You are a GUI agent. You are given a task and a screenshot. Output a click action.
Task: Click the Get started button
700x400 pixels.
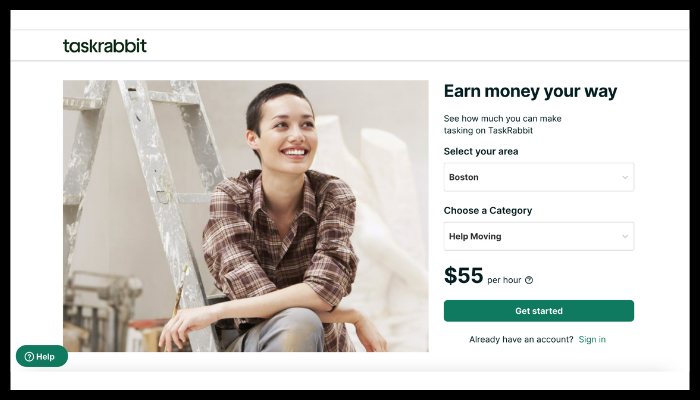(539, 311)
